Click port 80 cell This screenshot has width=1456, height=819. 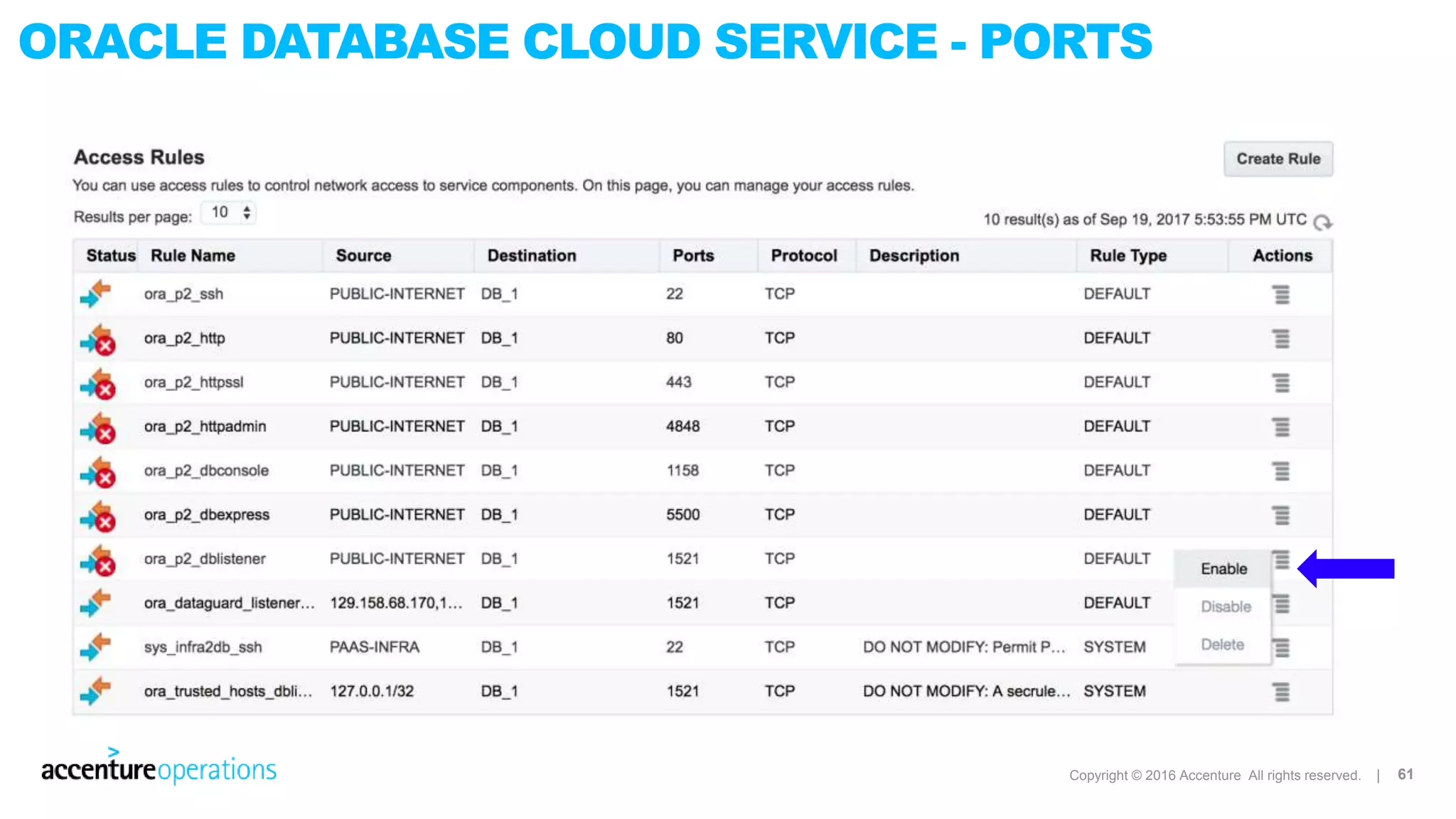click(x=674, y=338)
